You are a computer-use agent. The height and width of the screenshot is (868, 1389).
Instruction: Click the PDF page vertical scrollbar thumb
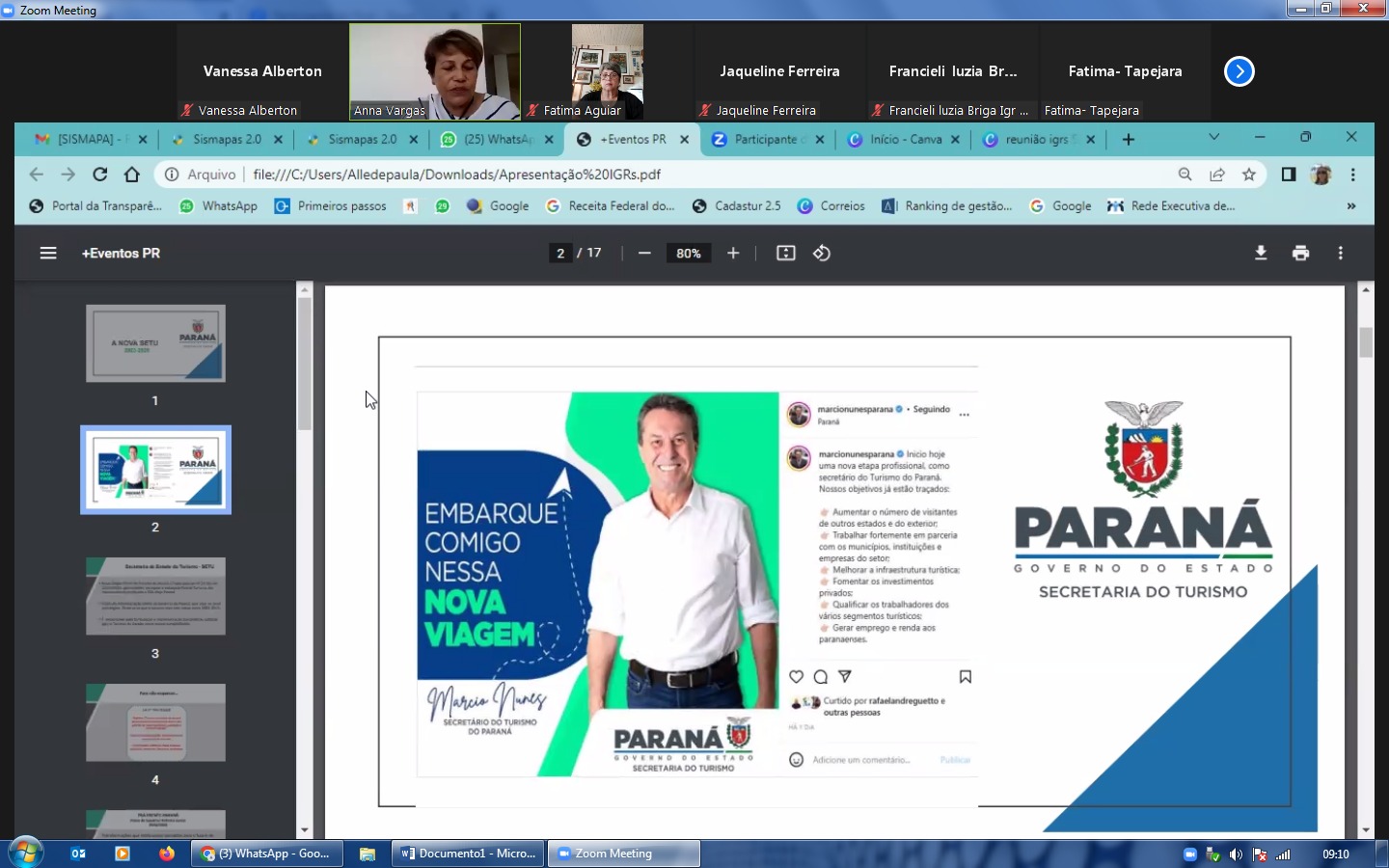1366,342
